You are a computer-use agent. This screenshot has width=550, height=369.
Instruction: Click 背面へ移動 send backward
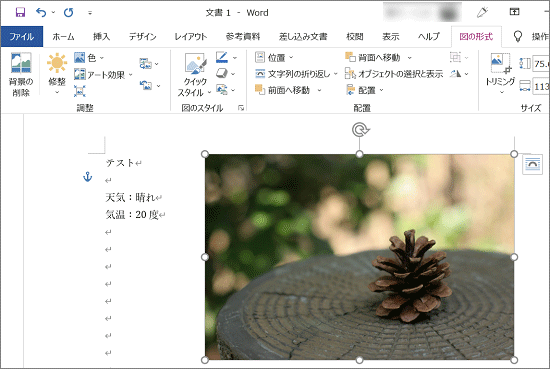click(x=373, y=58)
